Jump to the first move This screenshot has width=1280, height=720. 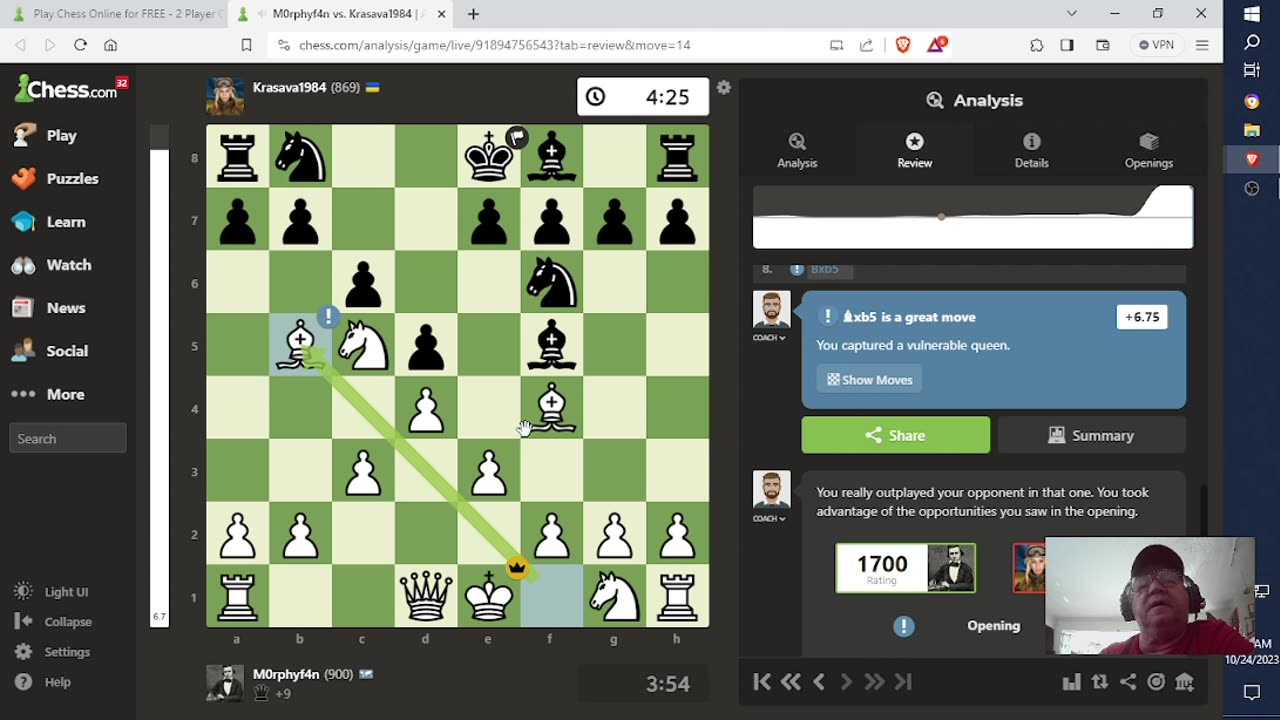762,682
